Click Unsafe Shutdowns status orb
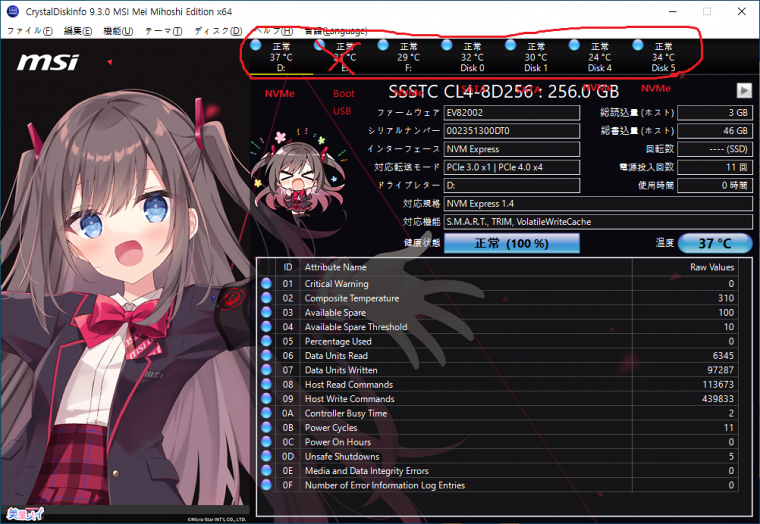The image size is (760, 524). pos(266,456)
